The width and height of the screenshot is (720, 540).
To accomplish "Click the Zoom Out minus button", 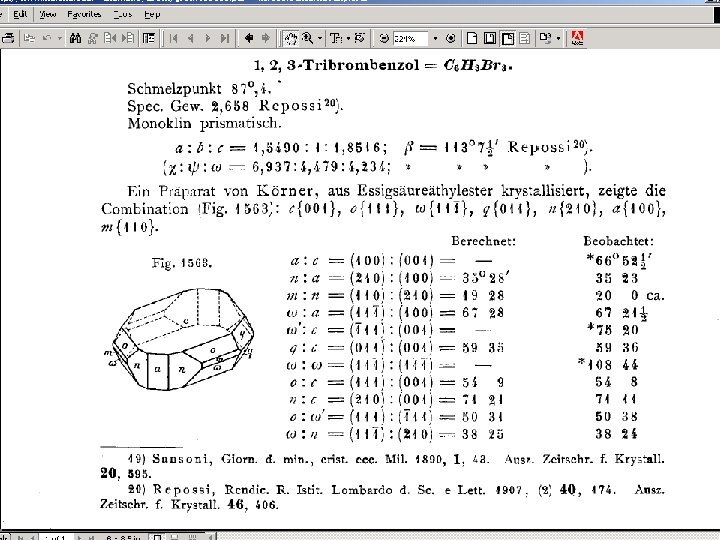I will coord(384,38).
